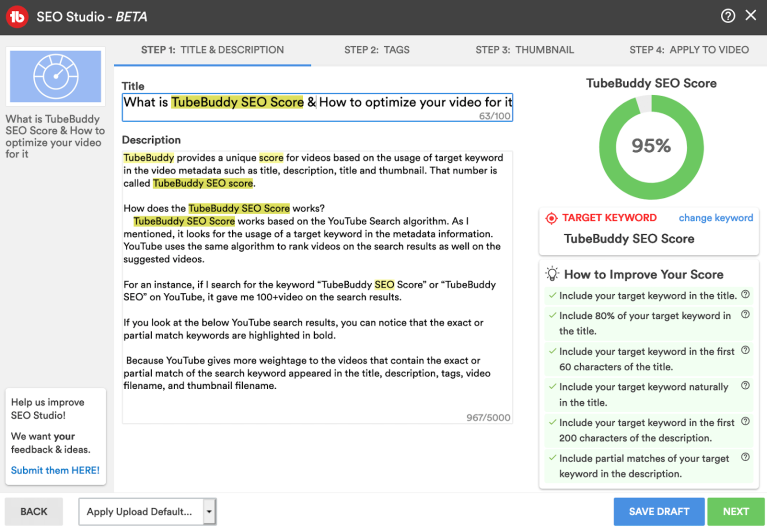Switch to Step 4: Apply to Video tab
This screenshot has height=530, width=767.
689,50
